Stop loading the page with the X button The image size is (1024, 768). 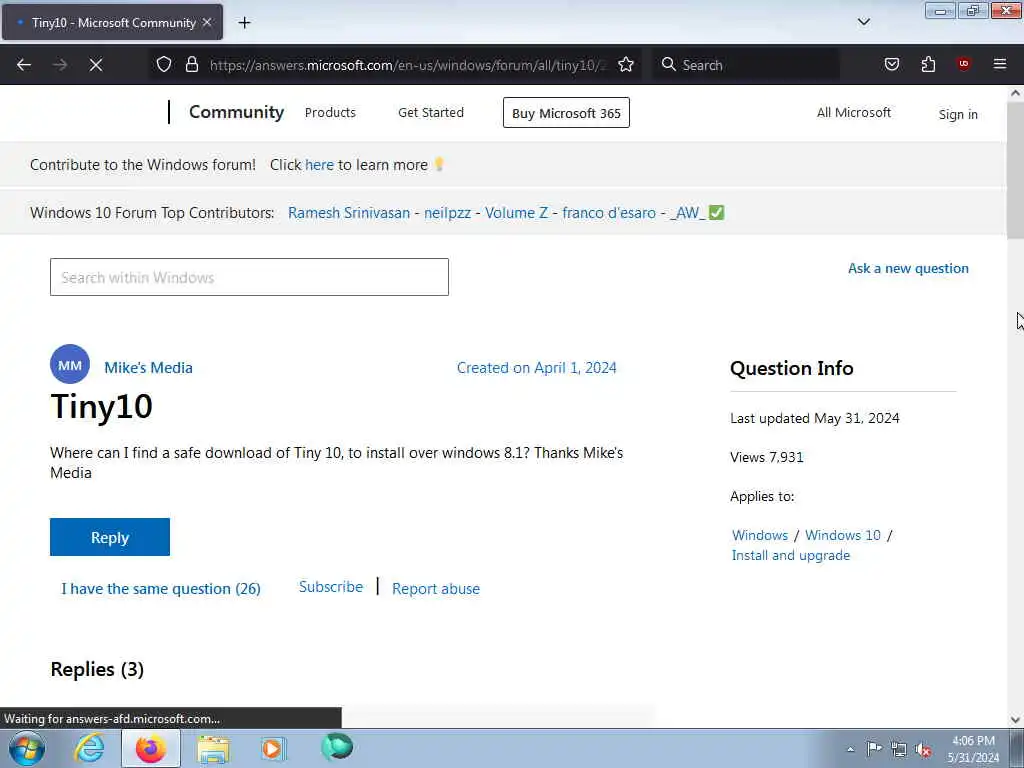pos(96,65)
